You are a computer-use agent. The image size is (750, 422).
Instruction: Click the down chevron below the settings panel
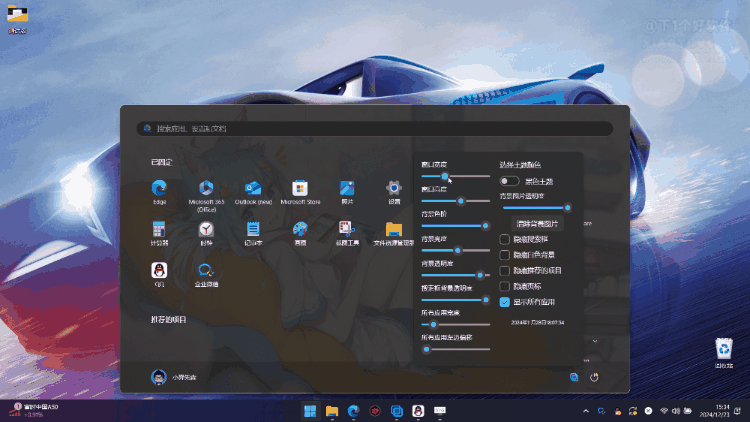tap(595, 341)
